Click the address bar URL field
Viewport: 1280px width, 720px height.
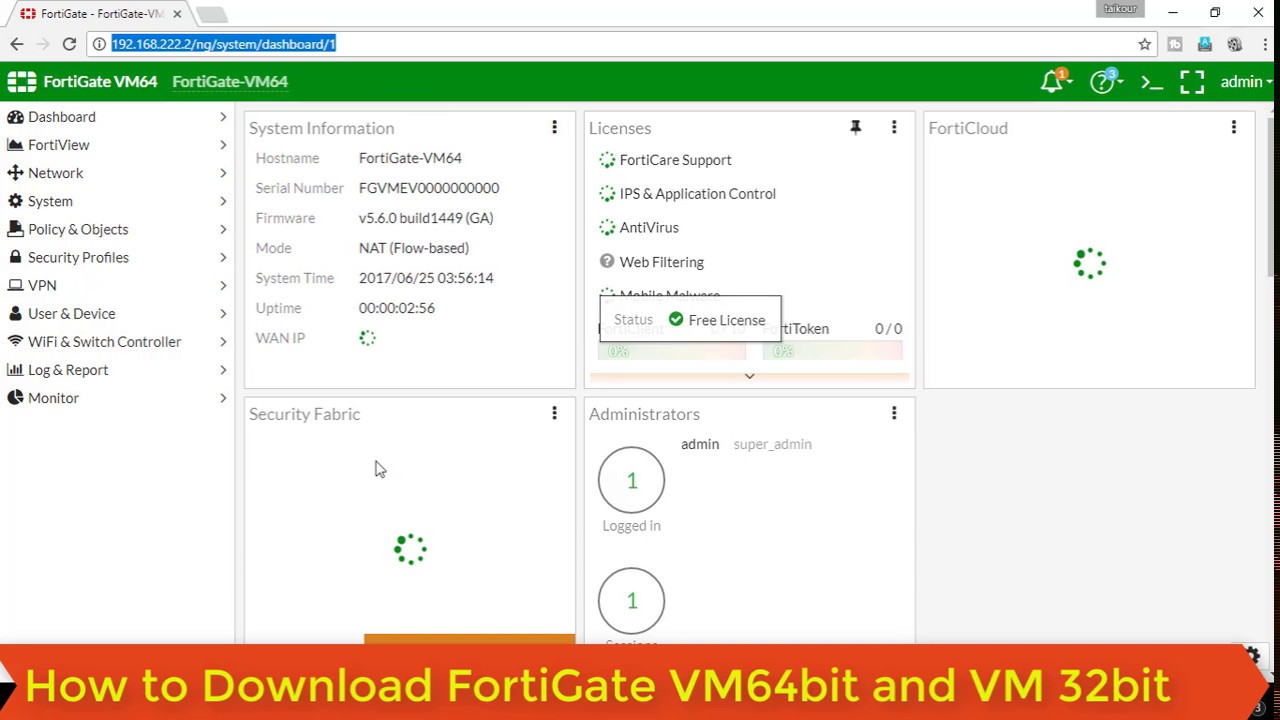(620, 44)
